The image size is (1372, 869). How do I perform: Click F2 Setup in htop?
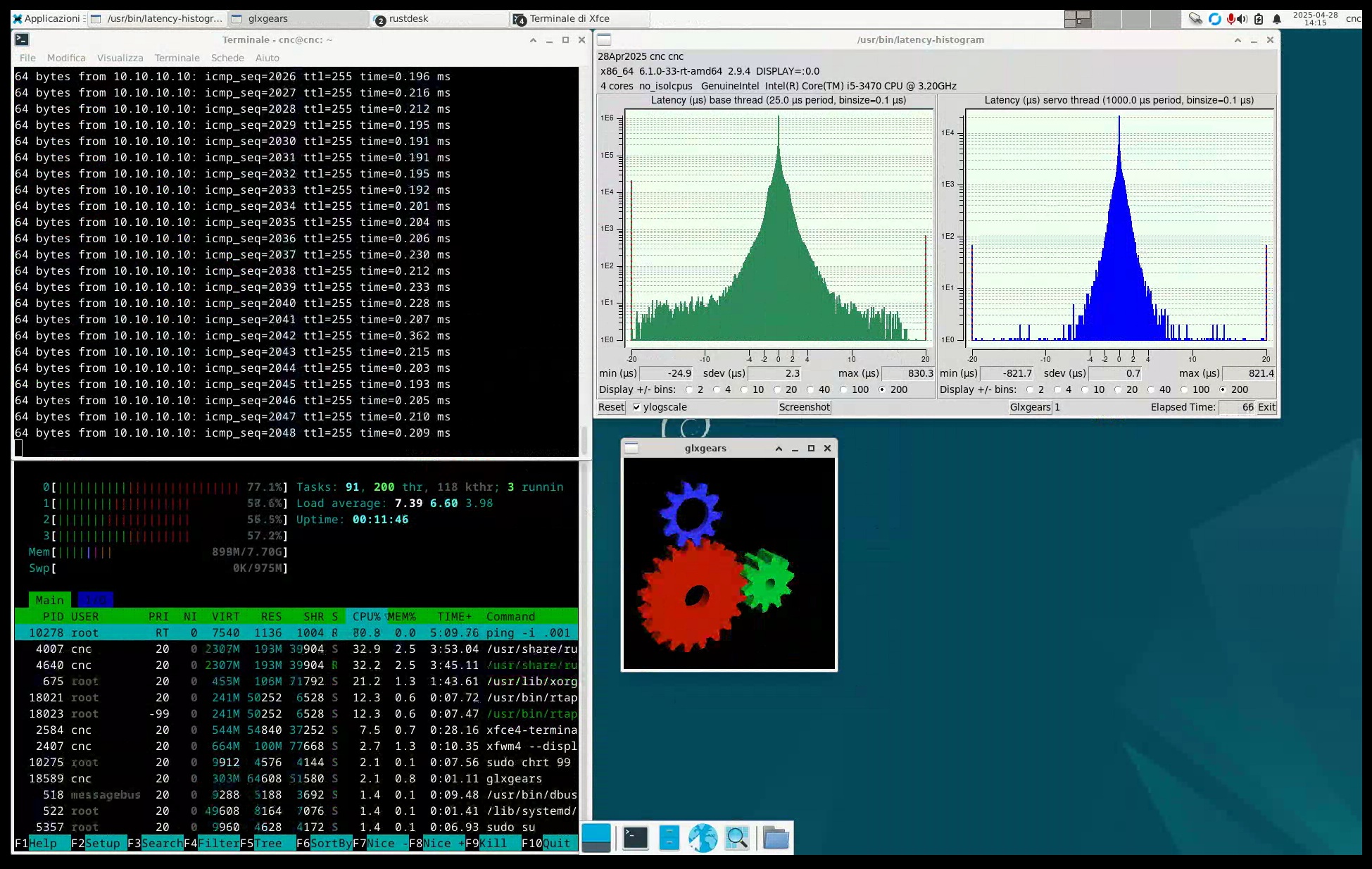[x=99, y=843]
